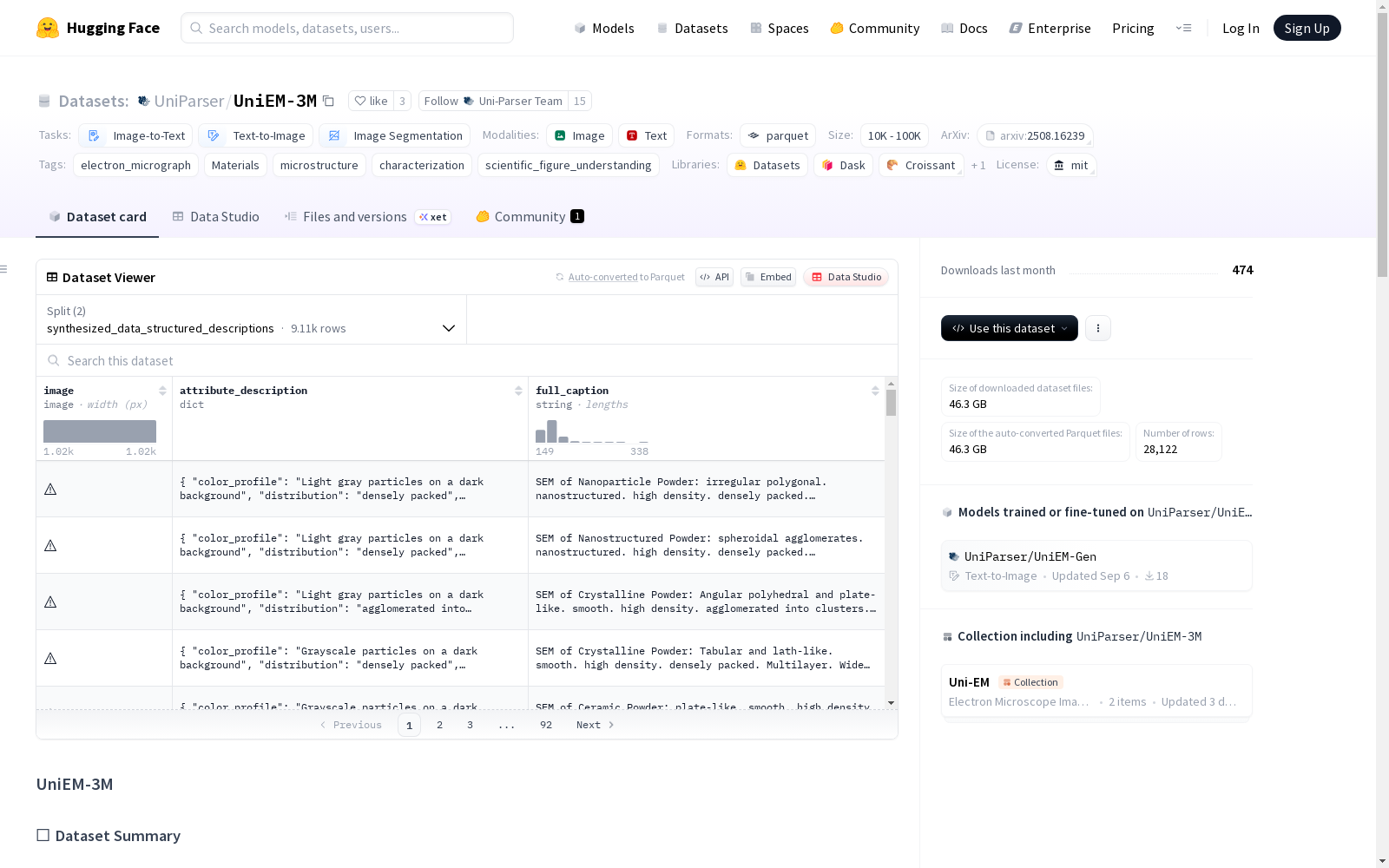Open the UniParser/UniEM-Gen model card
1389x868 pixels.
[x=1096, y=566]
